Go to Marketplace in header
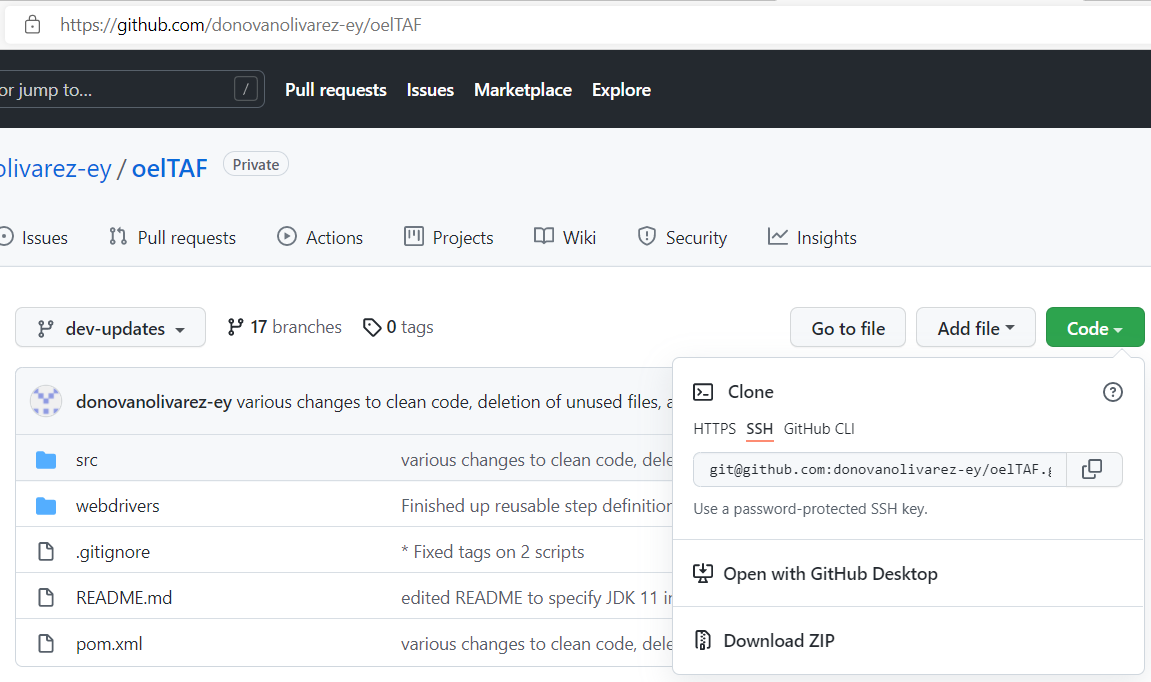Image resolution: width=1151 pixels, height=682 pixels. pyautogui.click(x=523, y=90)
